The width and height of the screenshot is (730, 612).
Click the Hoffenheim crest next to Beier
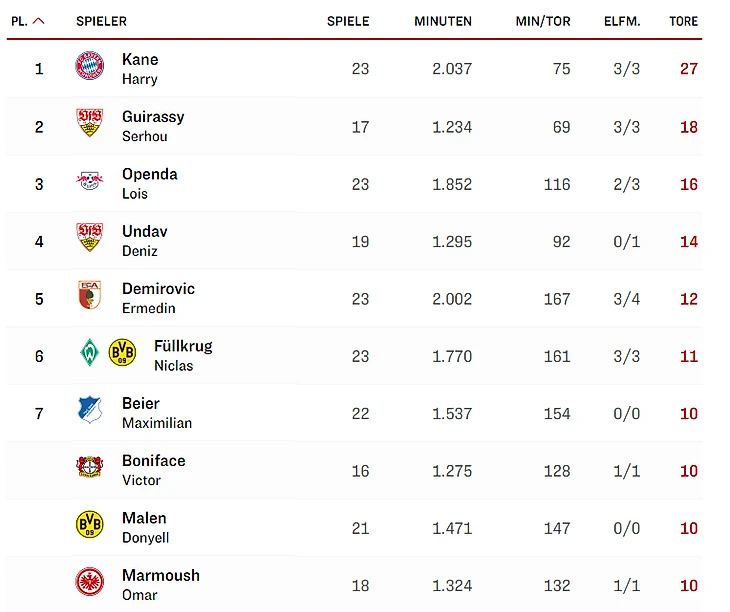tap(89, 410)
